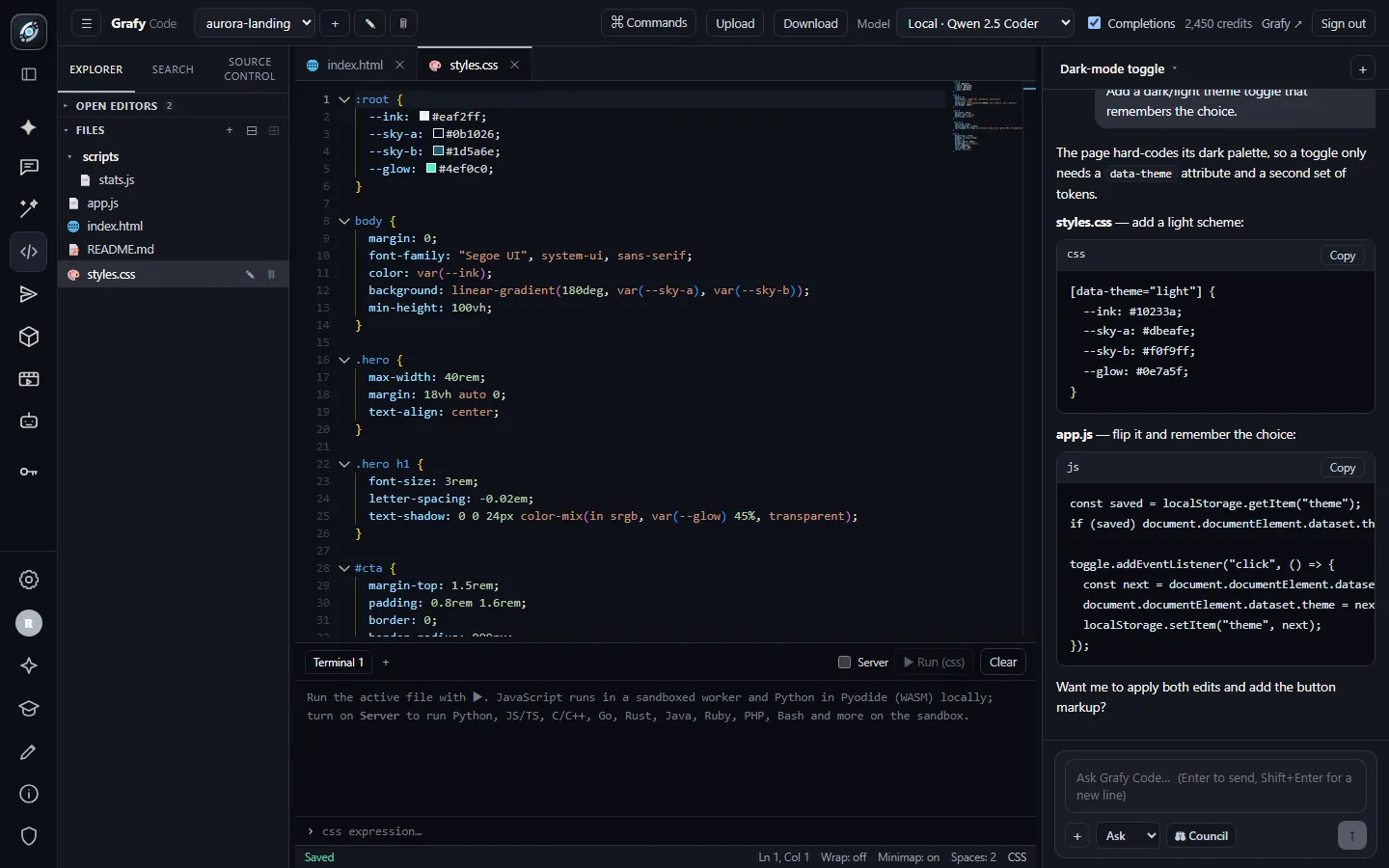1389x868 pixels.
Task: Select the code brackets icon in the left rail
Action: [29, 252]
